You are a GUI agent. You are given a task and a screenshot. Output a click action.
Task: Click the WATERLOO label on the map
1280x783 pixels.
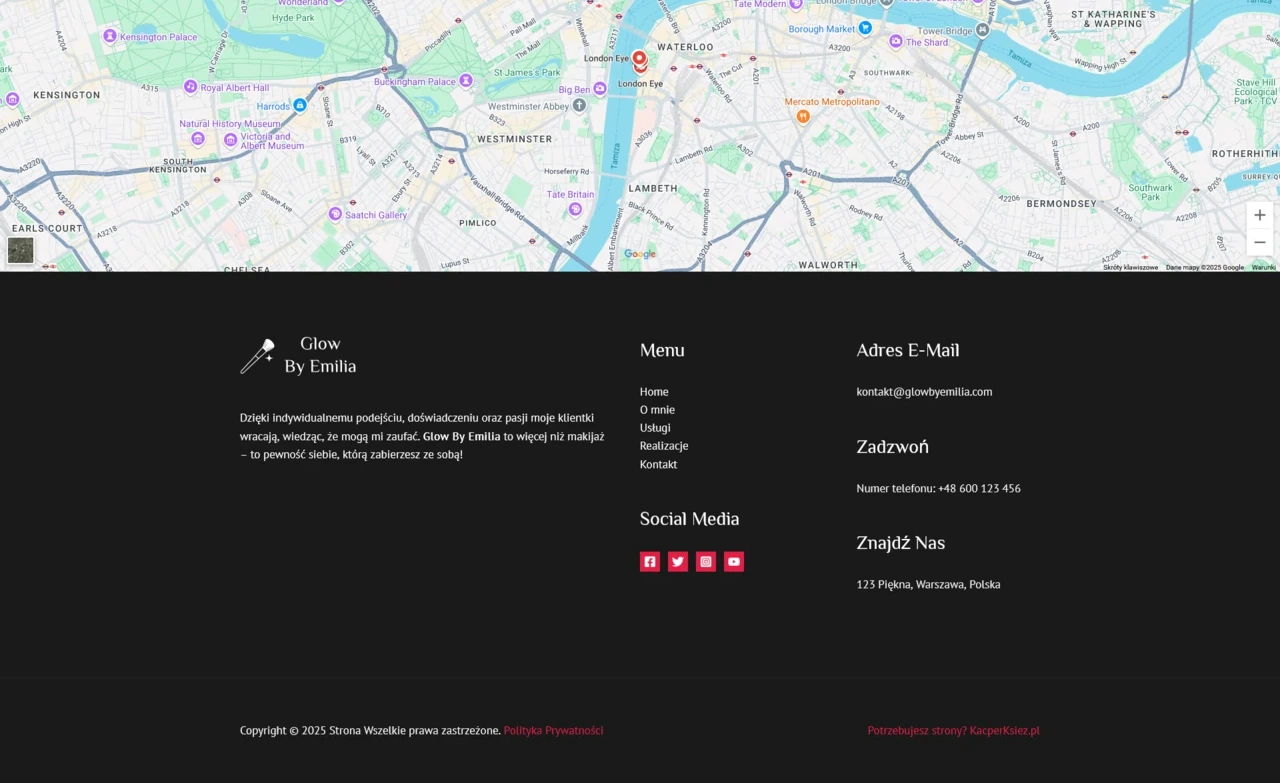click(x=685, y=47)
